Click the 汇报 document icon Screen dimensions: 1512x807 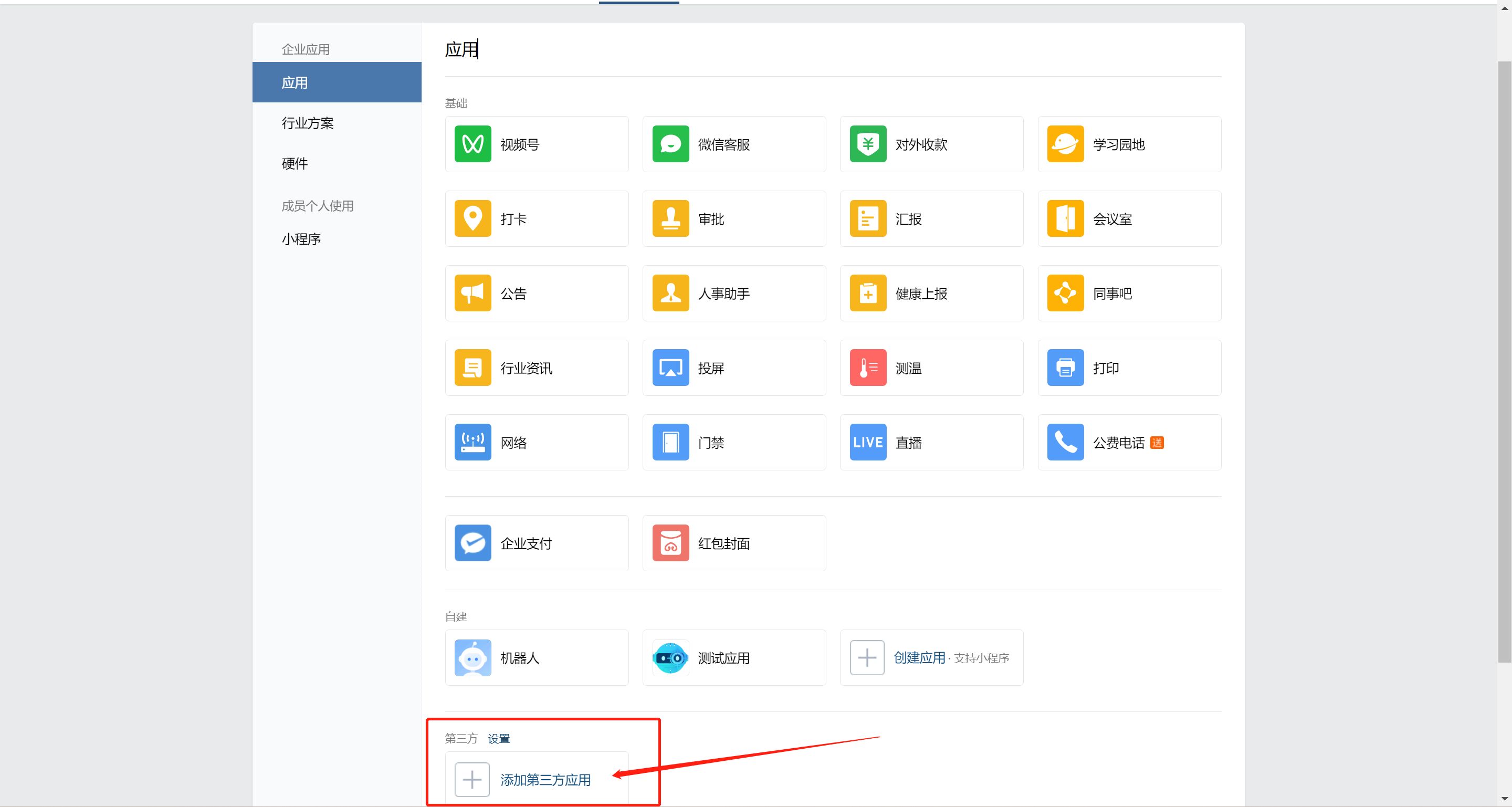pyautogui.click(x=867, y=218)
